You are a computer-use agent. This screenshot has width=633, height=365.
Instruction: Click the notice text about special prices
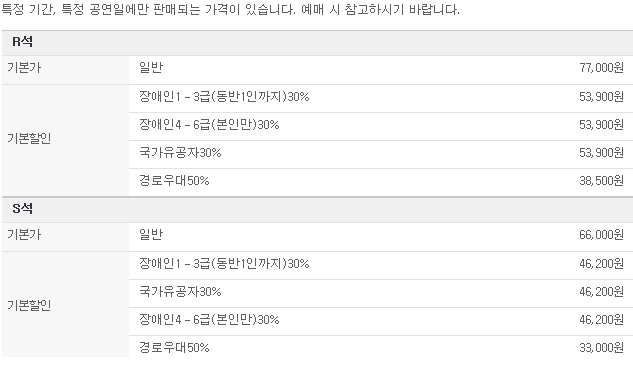231,9
